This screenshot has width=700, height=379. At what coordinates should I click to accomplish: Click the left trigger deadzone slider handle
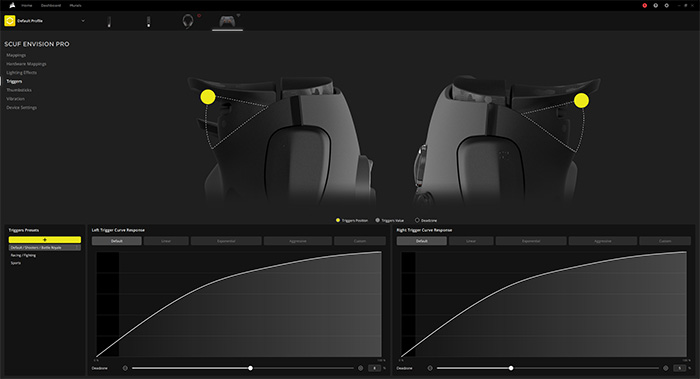click(x=250, y=368)
